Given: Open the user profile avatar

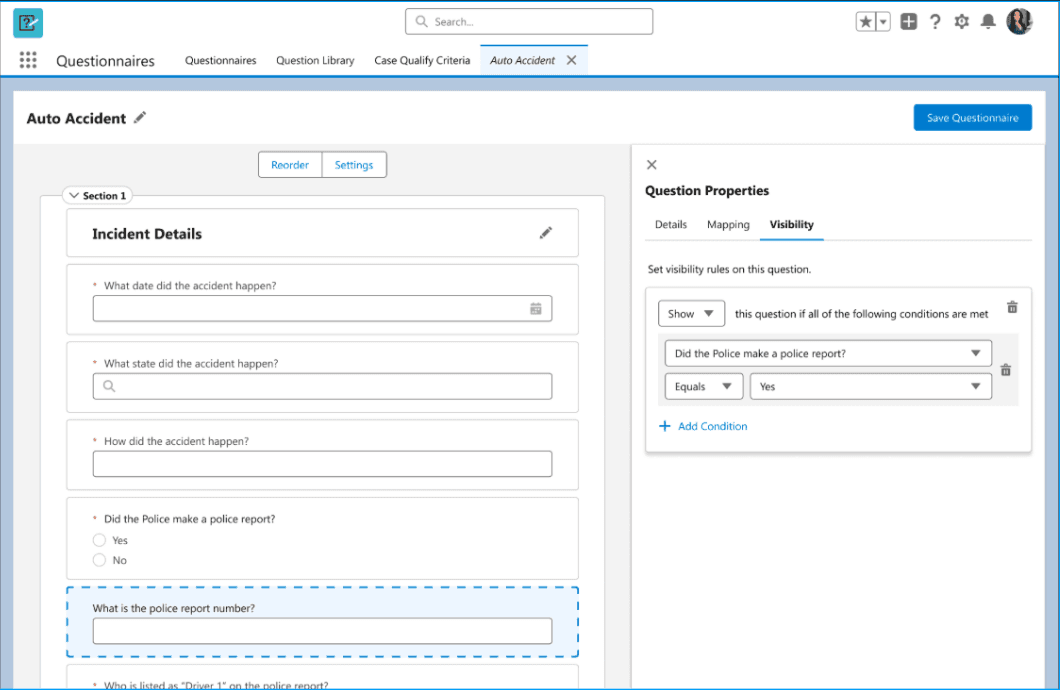Looking at the screenshot, I should (x=1019, y=22).
